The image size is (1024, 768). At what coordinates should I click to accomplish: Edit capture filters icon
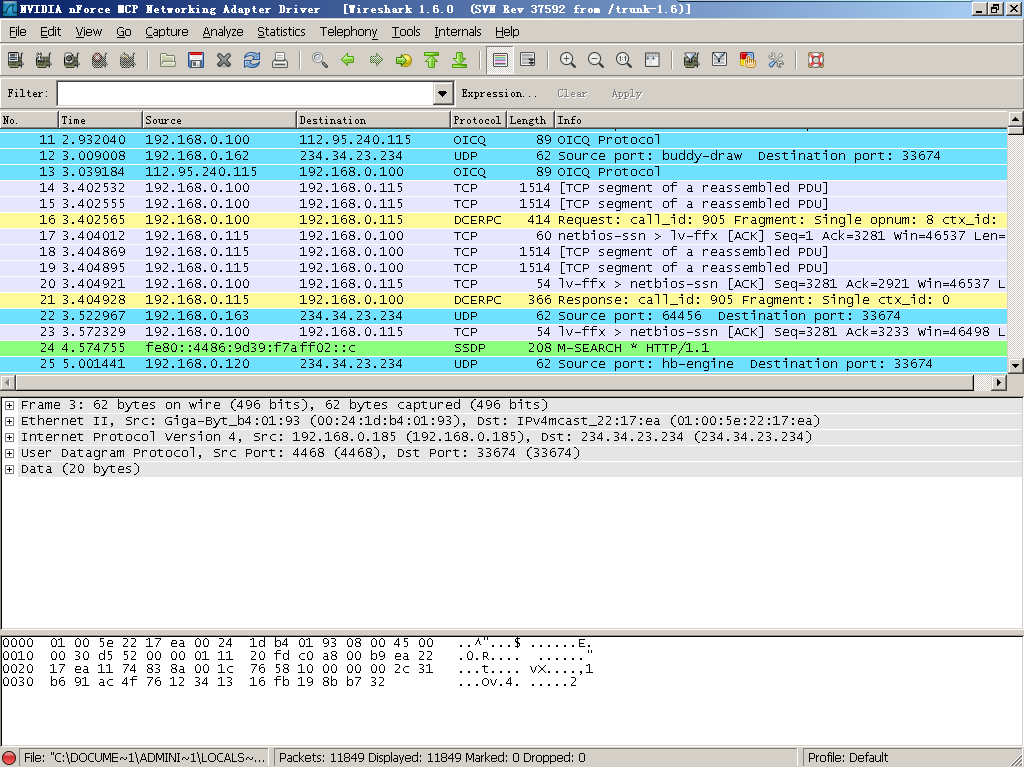click(x=692, y=60)
